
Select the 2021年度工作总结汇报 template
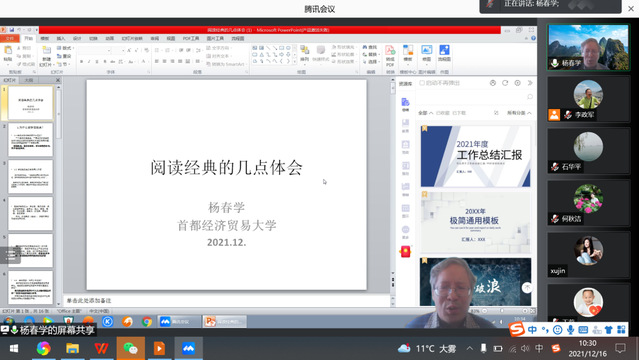(476, 156)
